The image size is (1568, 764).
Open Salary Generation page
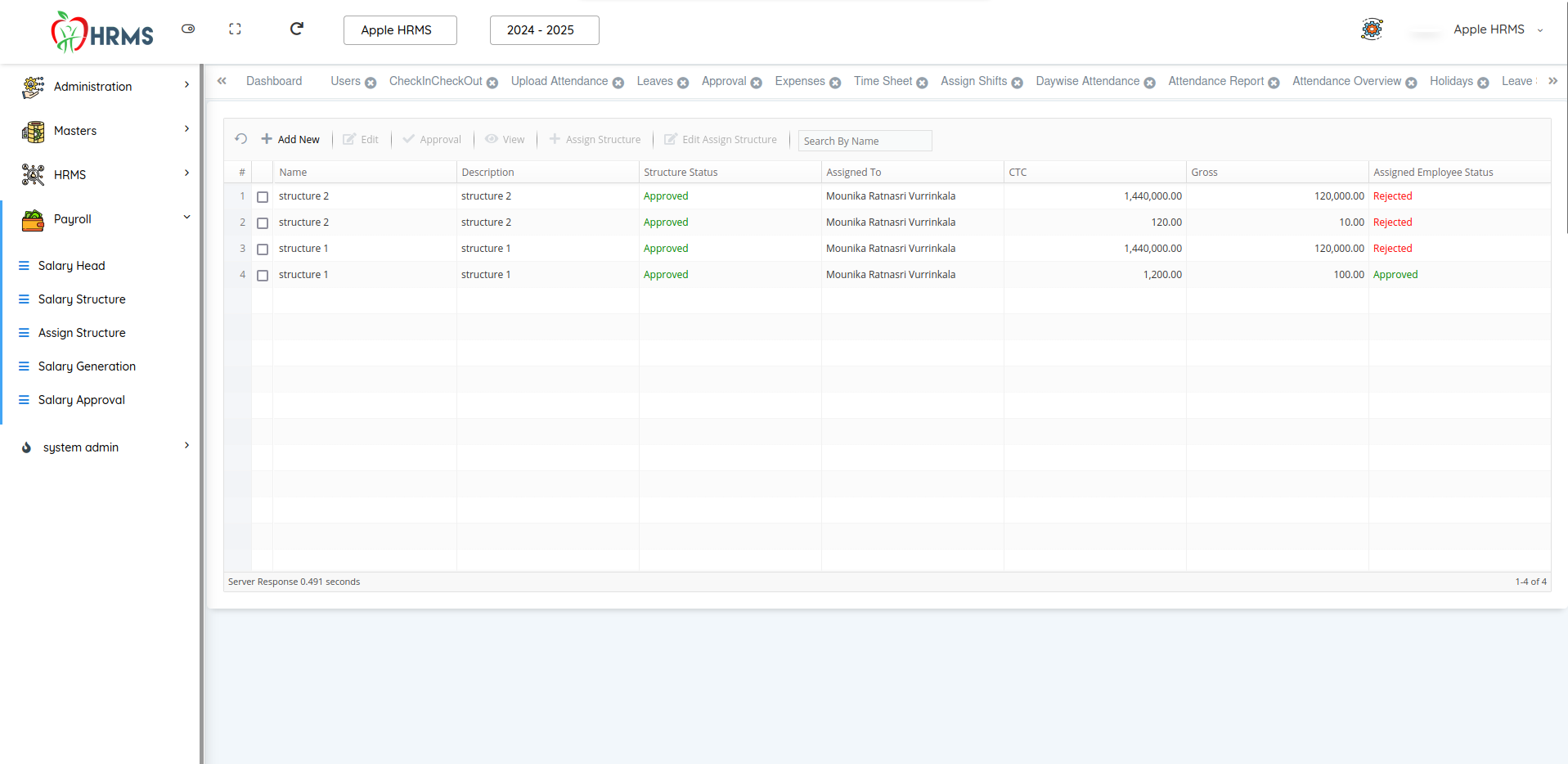click(x=87, y=366)
